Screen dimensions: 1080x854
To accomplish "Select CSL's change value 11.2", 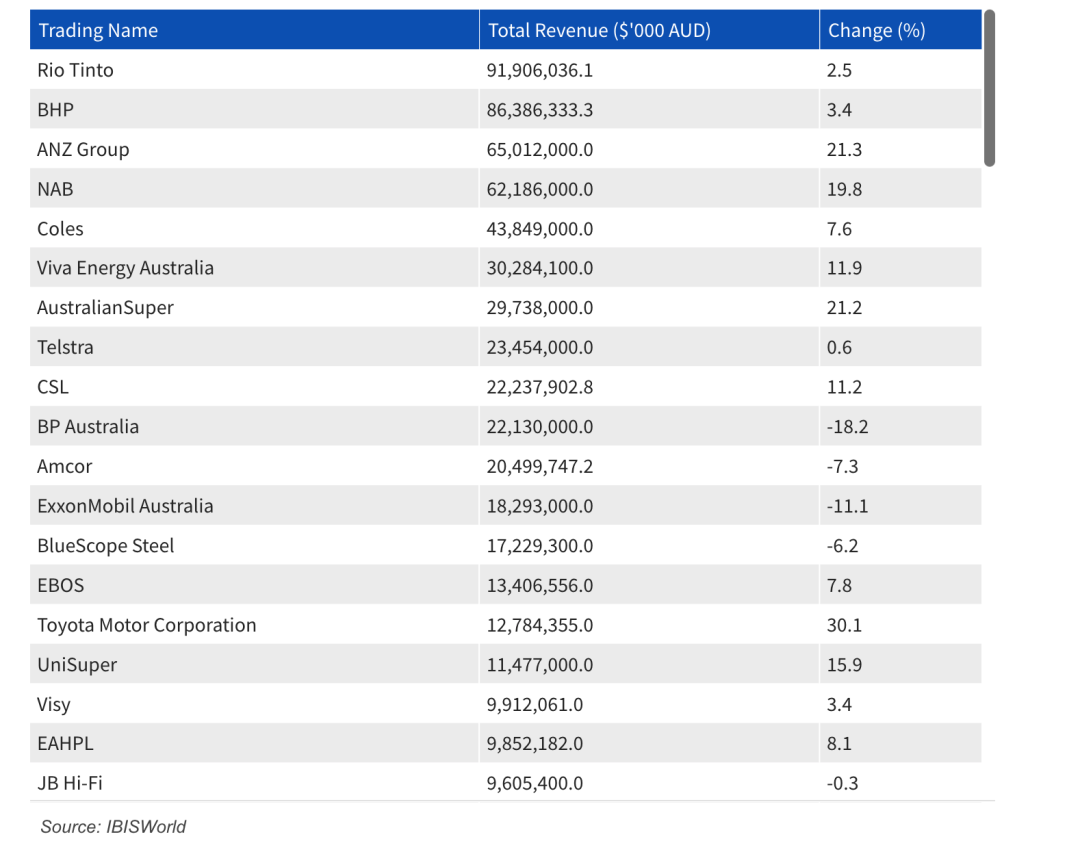I will (844, 387).
